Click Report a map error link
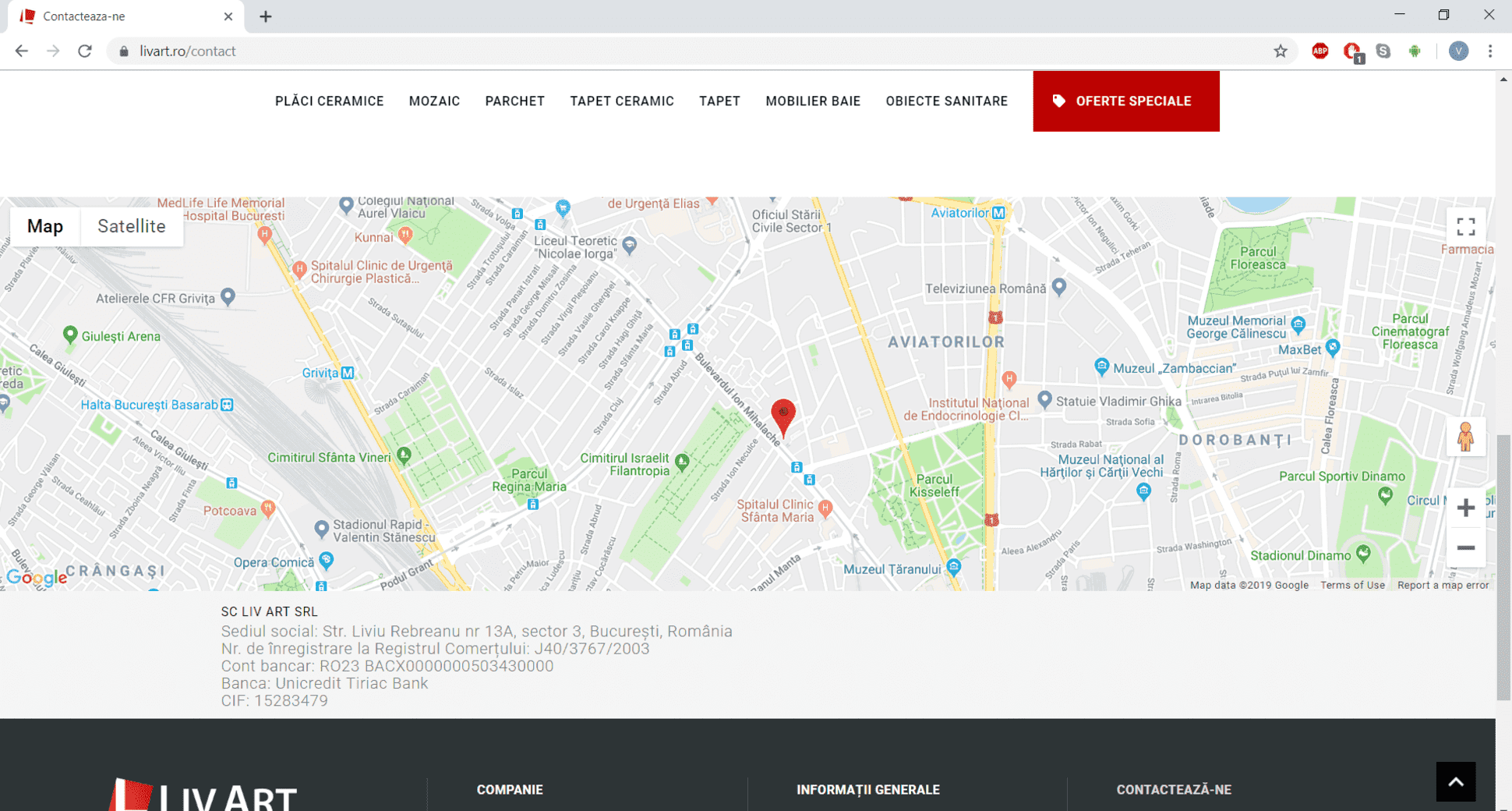 point(1443,585)
